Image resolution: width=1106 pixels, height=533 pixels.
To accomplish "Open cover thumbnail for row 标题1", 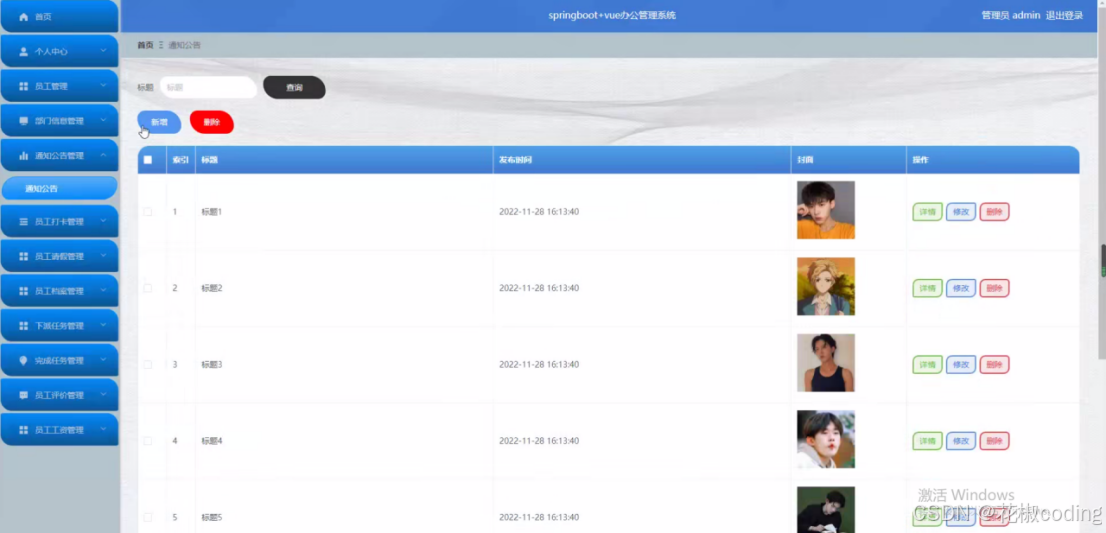I will coord(825,210).
